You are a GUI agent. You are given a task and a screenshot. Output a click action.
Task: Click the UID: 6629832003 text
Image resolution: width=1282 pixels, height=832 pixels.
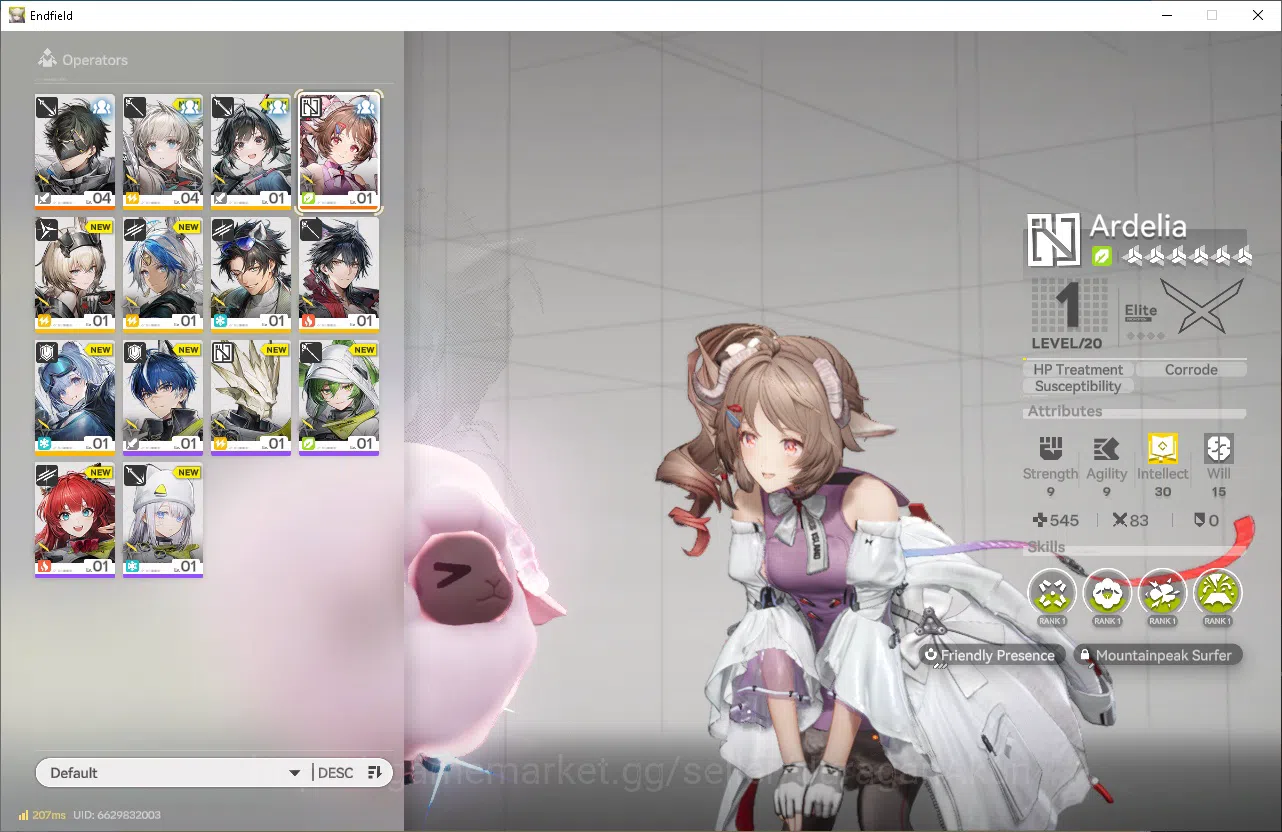point(116,815)
